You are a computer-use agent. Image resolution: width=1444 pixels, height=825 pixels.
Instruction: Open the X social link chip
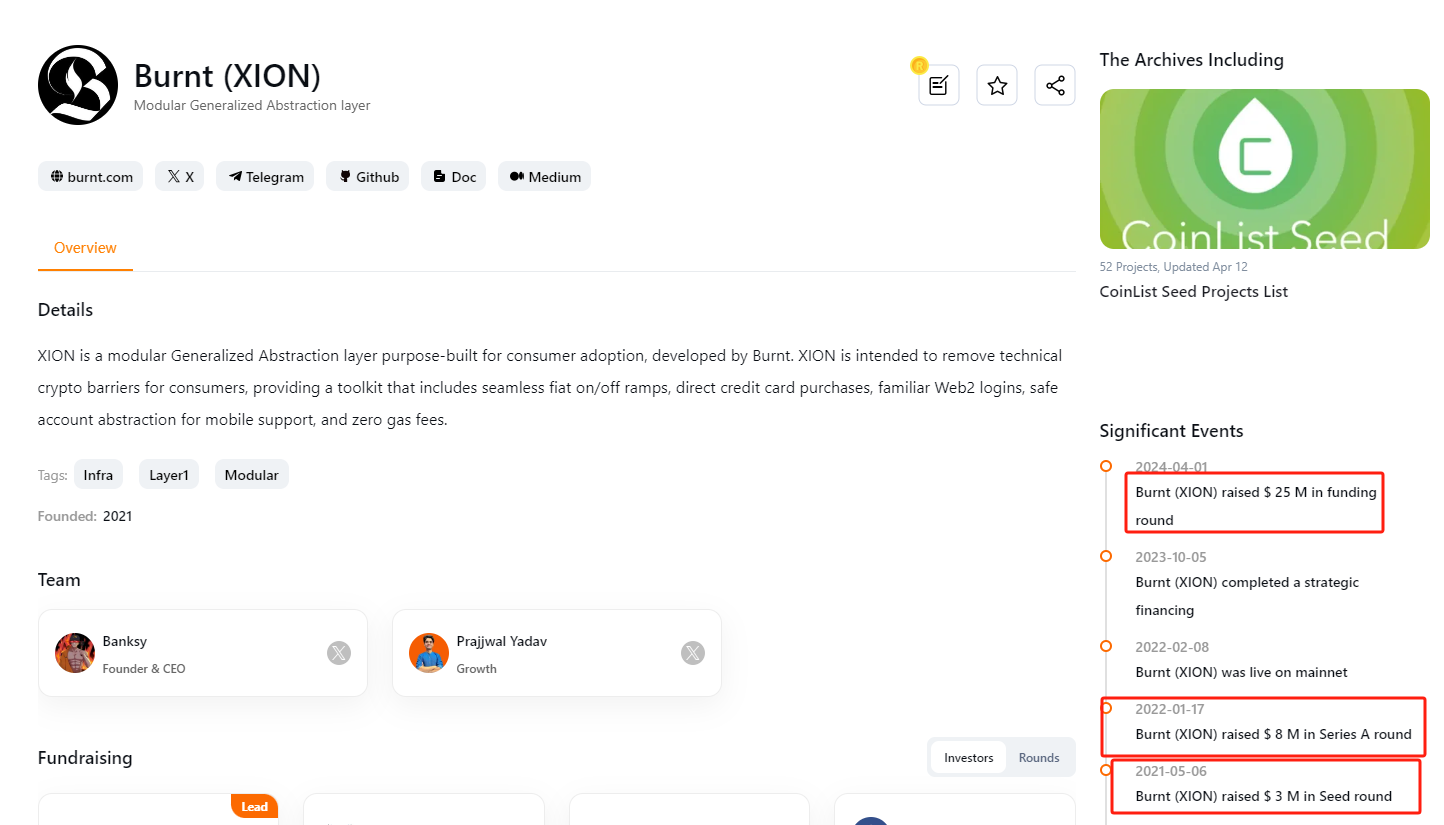coord(180,177)
